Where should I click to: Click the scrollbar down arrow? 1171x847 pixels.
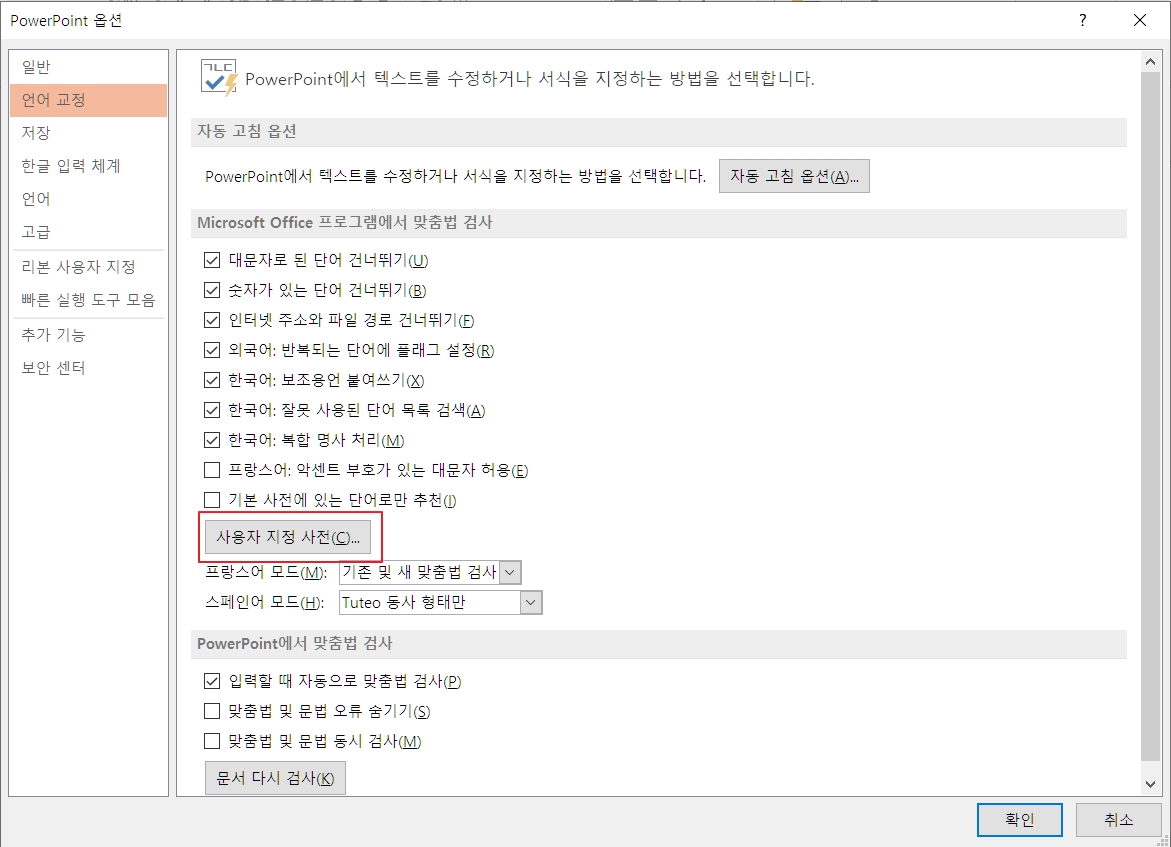click(1150, 784)
